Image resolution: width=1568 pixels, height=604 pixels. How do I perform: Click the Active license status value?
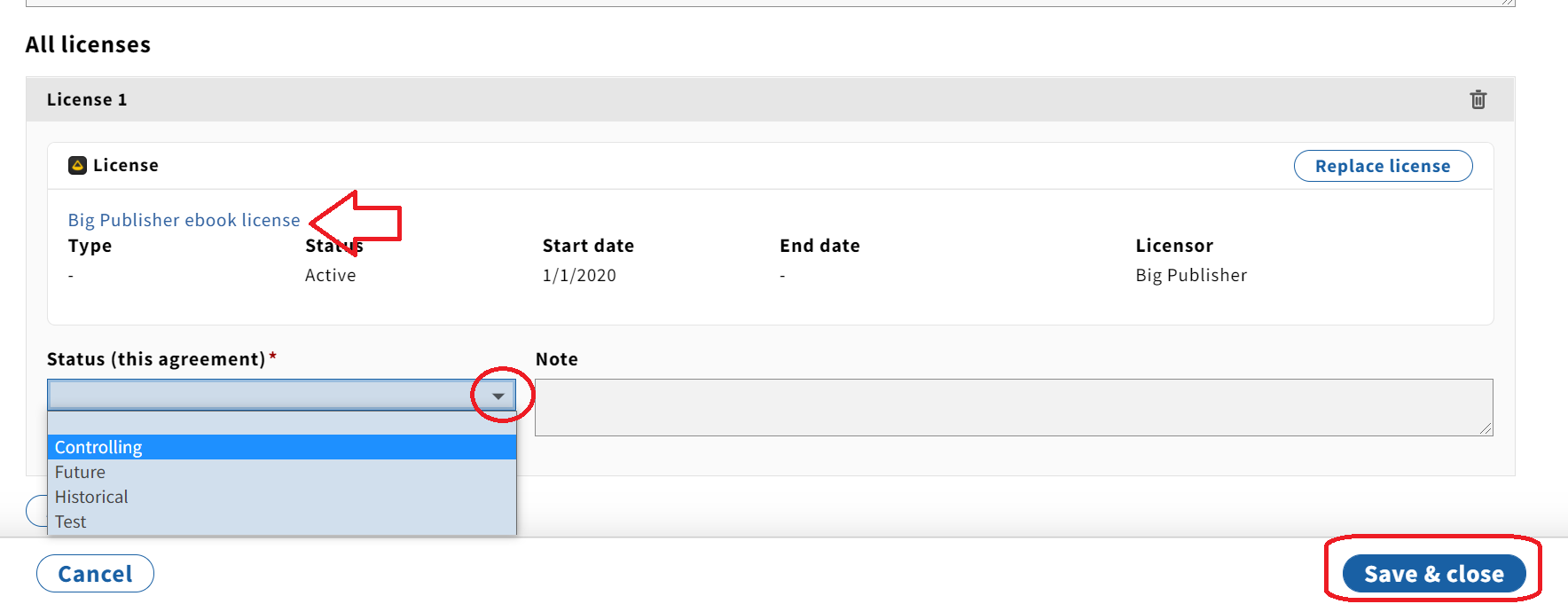tap(330, 275)
